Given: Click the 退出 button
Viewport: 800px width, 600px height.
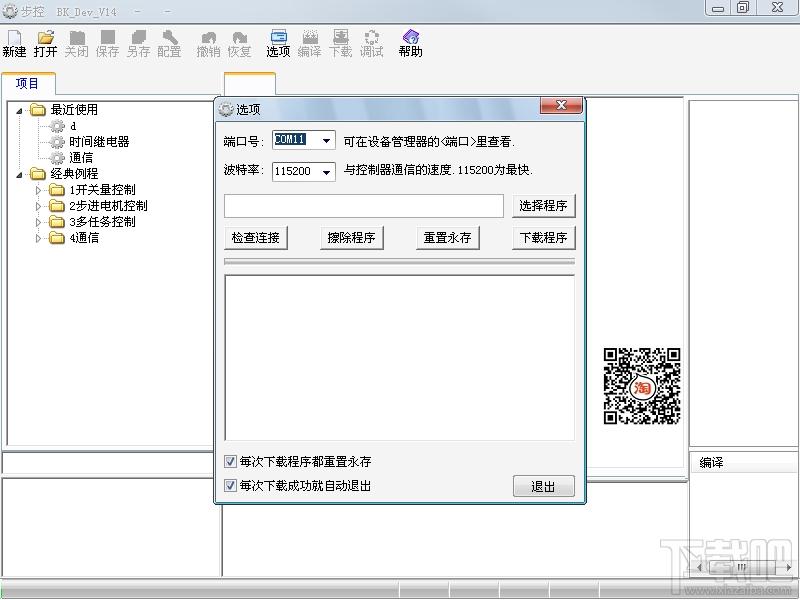Looking at the screenshot, I should [x=543, y=486].
